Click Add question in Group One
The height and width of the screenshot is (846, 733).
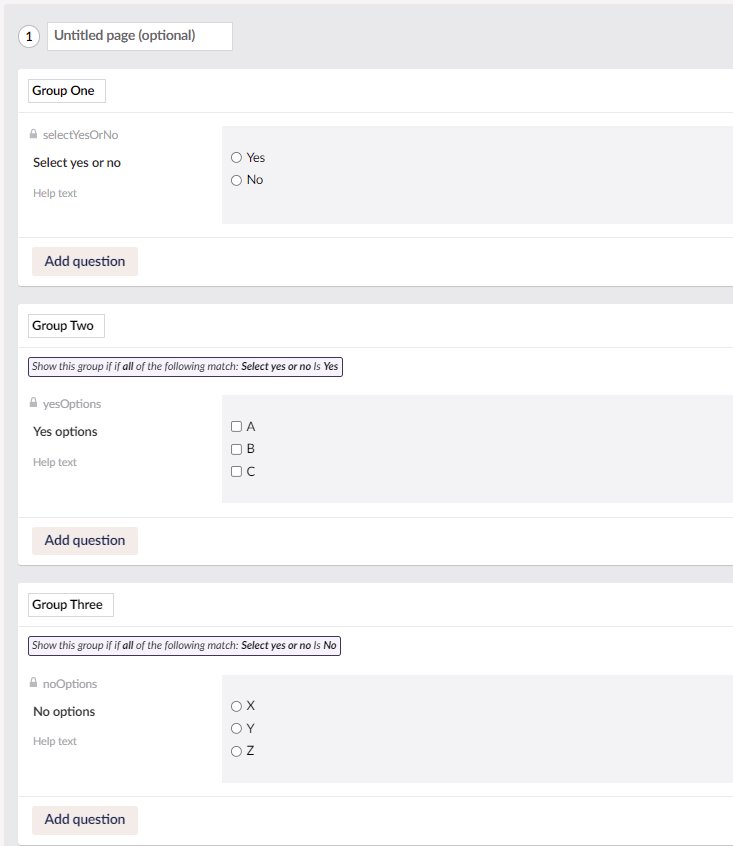click(x=84, y=261)
